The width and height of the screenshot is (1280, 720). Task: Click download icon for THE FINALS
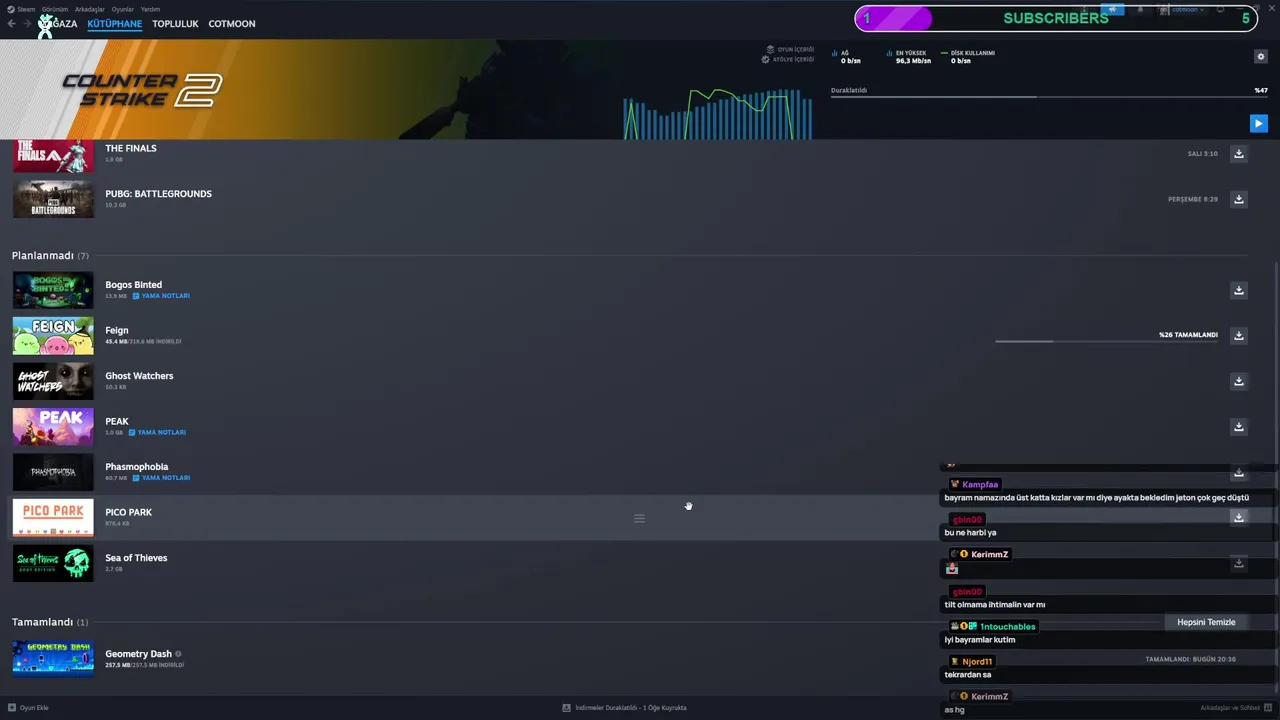[1238, 154]
